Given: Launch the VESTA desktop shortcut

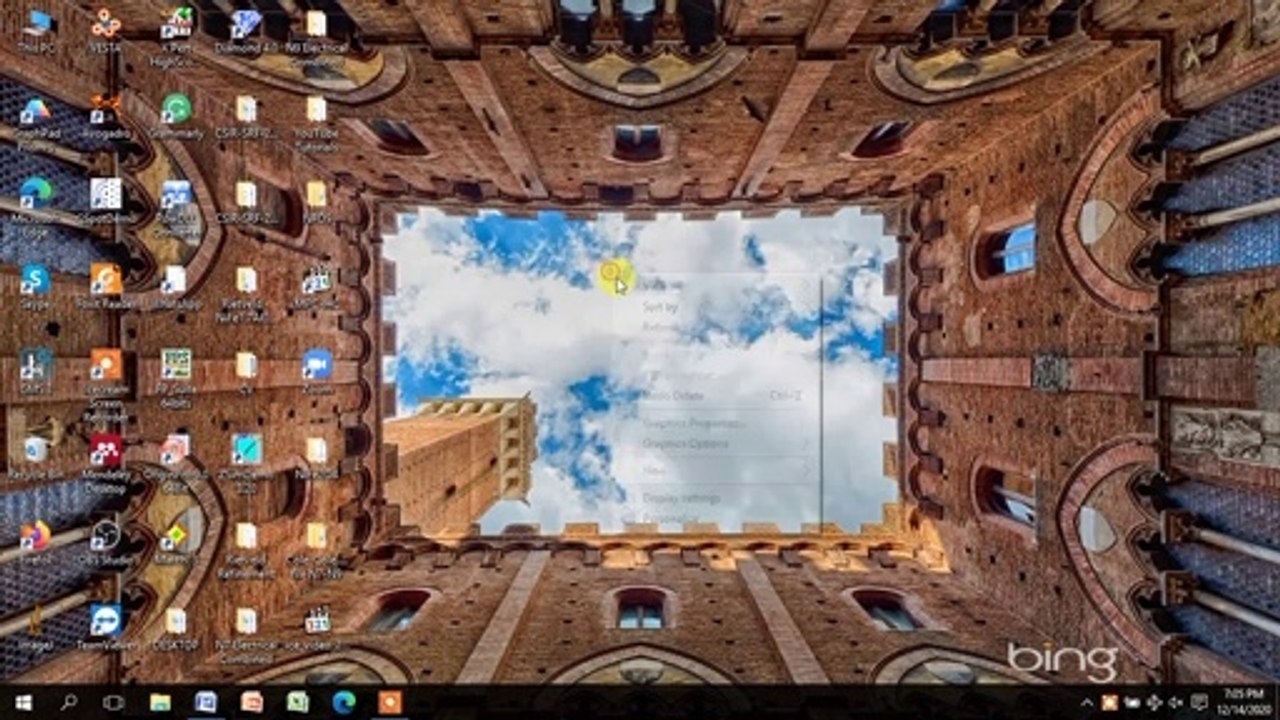Looking at the screenshot, I should click(x=106, y=30).
